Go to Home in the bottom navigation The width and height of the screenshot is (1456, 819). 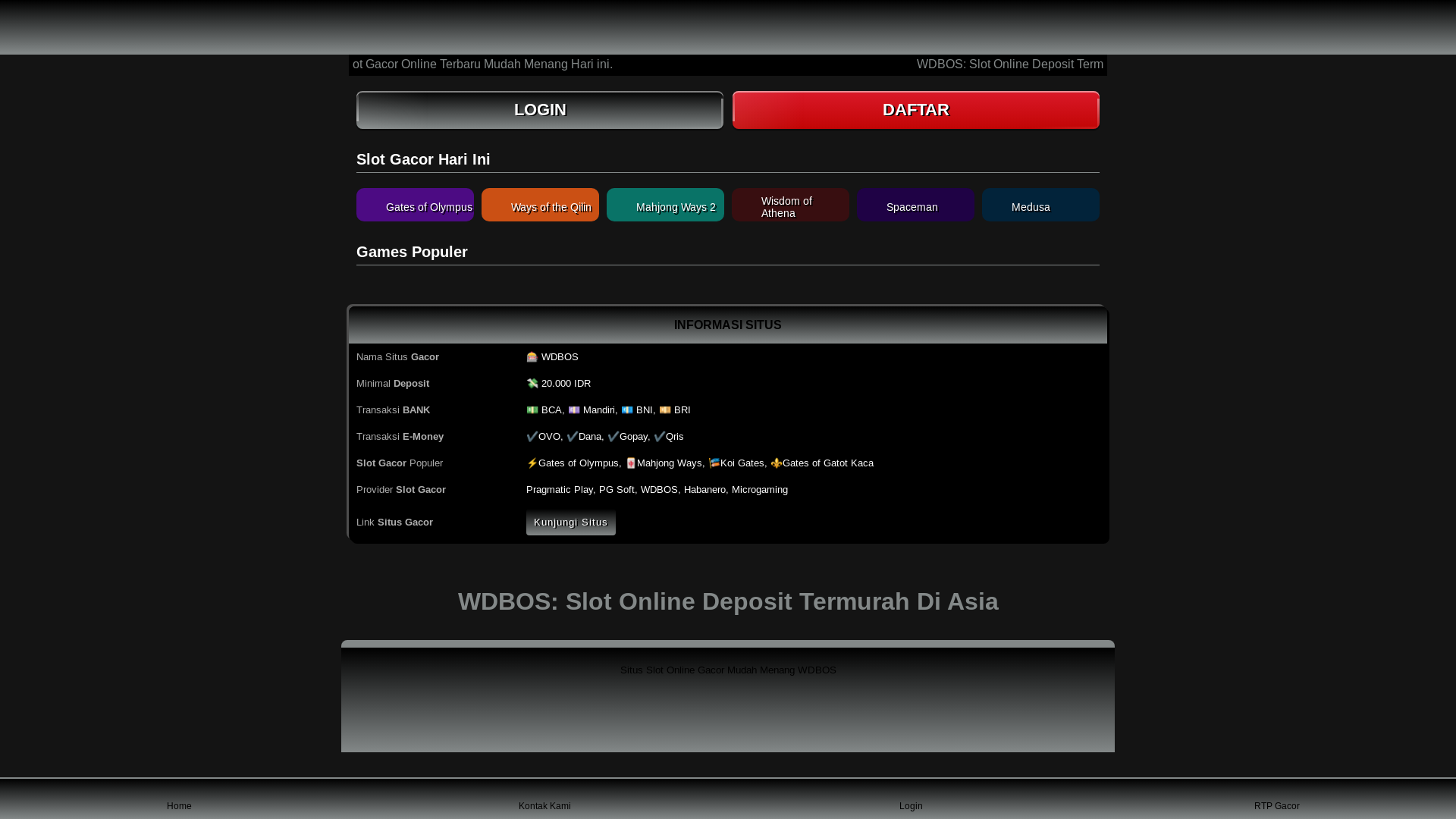pyautogui.click(x=179, y=806)
